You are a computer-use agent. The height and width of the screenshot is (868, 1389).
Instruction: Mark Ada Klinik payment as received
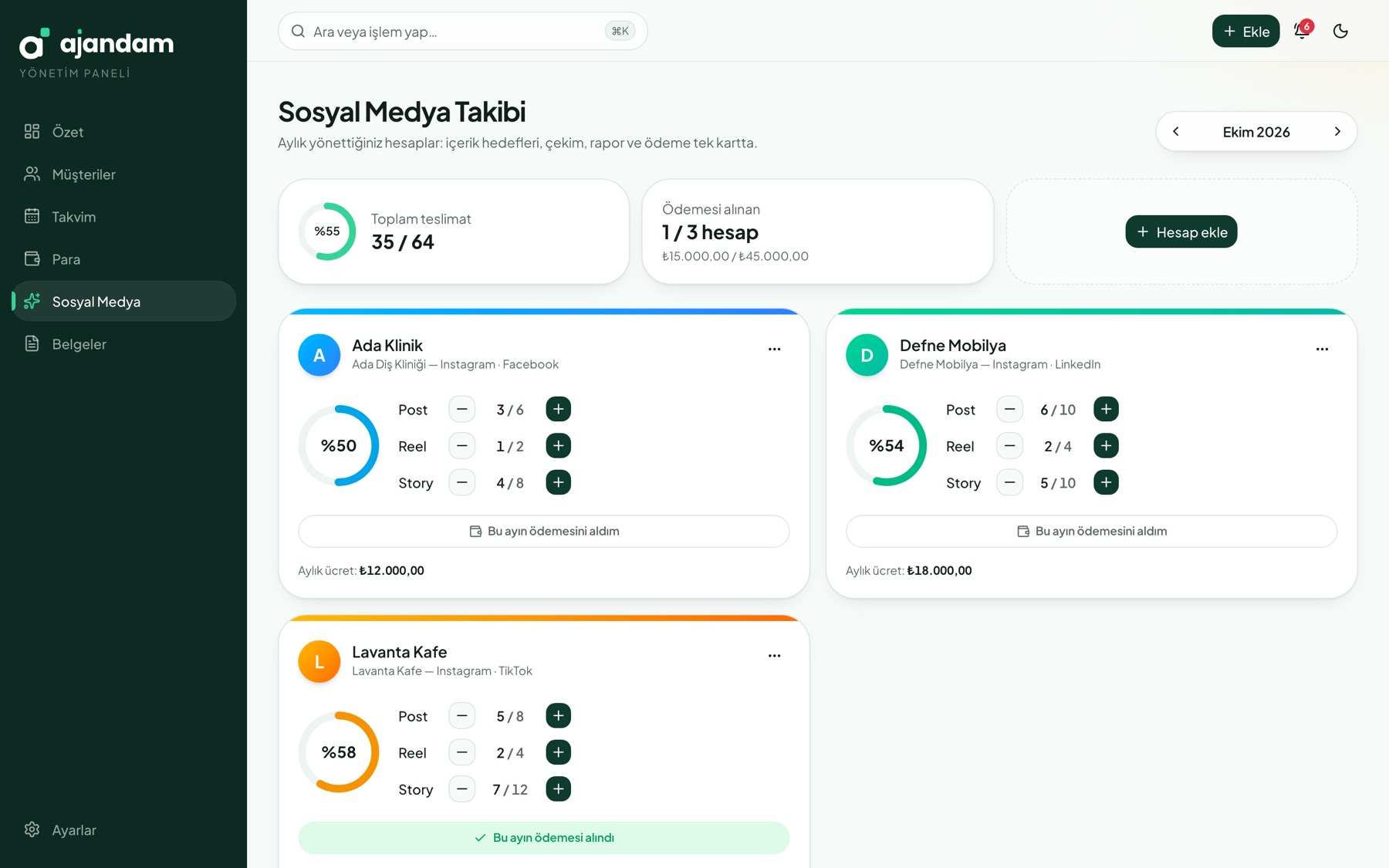pos(543,531)
